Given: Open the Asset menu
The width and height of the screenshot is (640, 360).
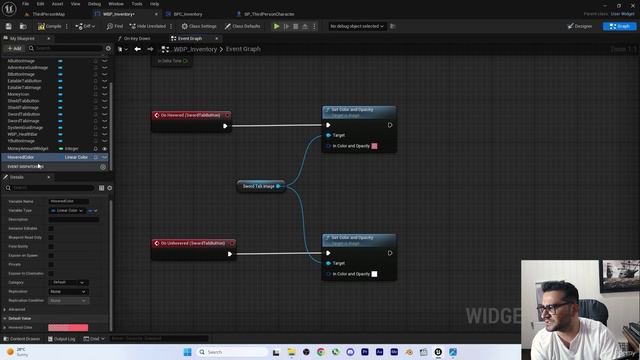Looking at the screenshot, I should 58,4.
